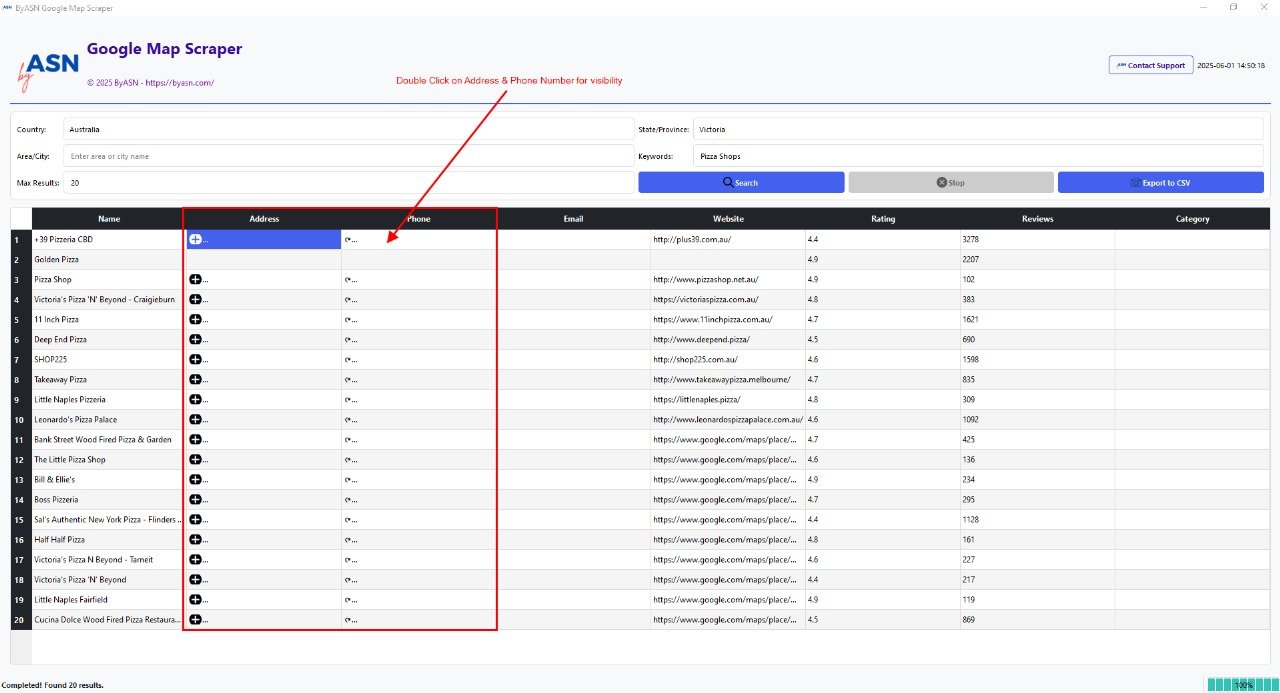Select row header number 10

pyautogui.click(x=21, y=420)
